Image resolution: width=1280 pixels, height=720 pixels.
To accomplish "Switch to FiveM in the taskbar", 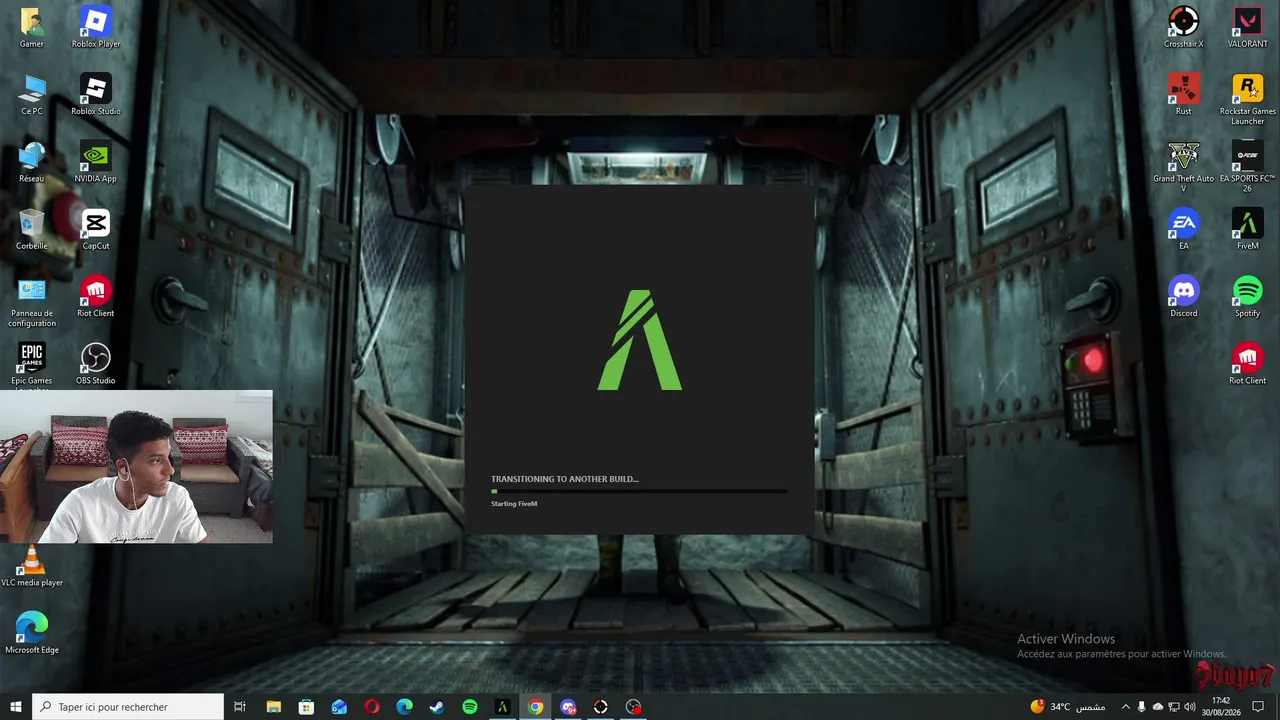I will [503, 707].
